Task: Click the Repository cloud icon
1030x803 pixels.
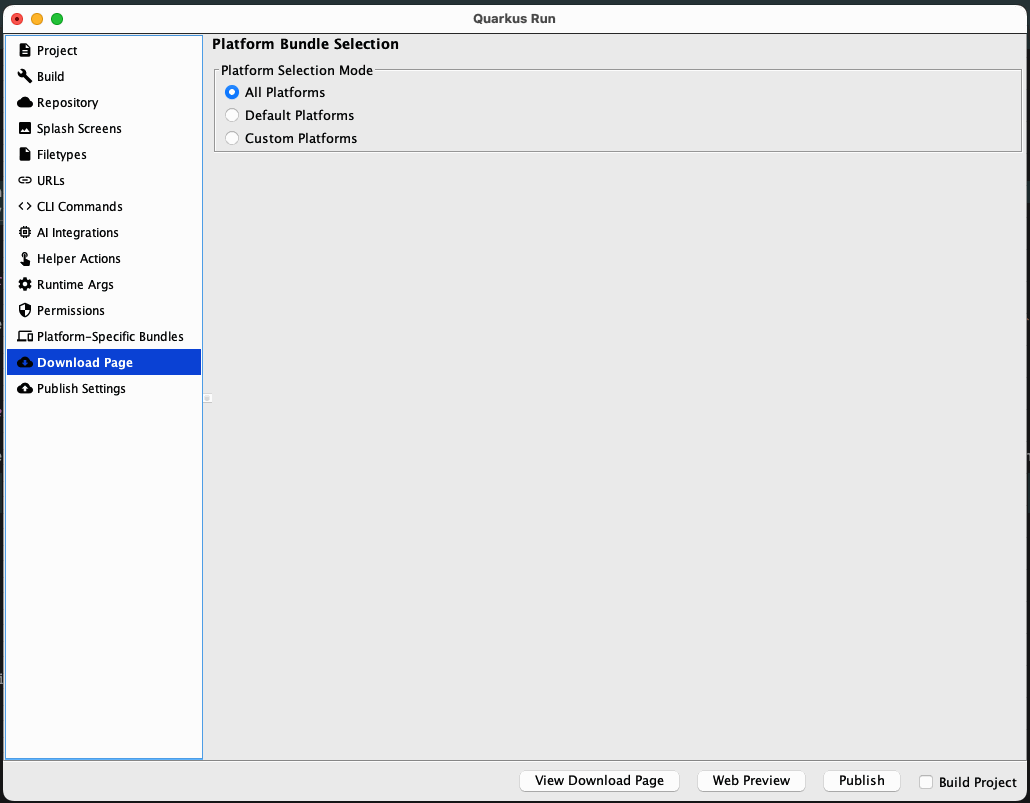Action: coord(25,102)
